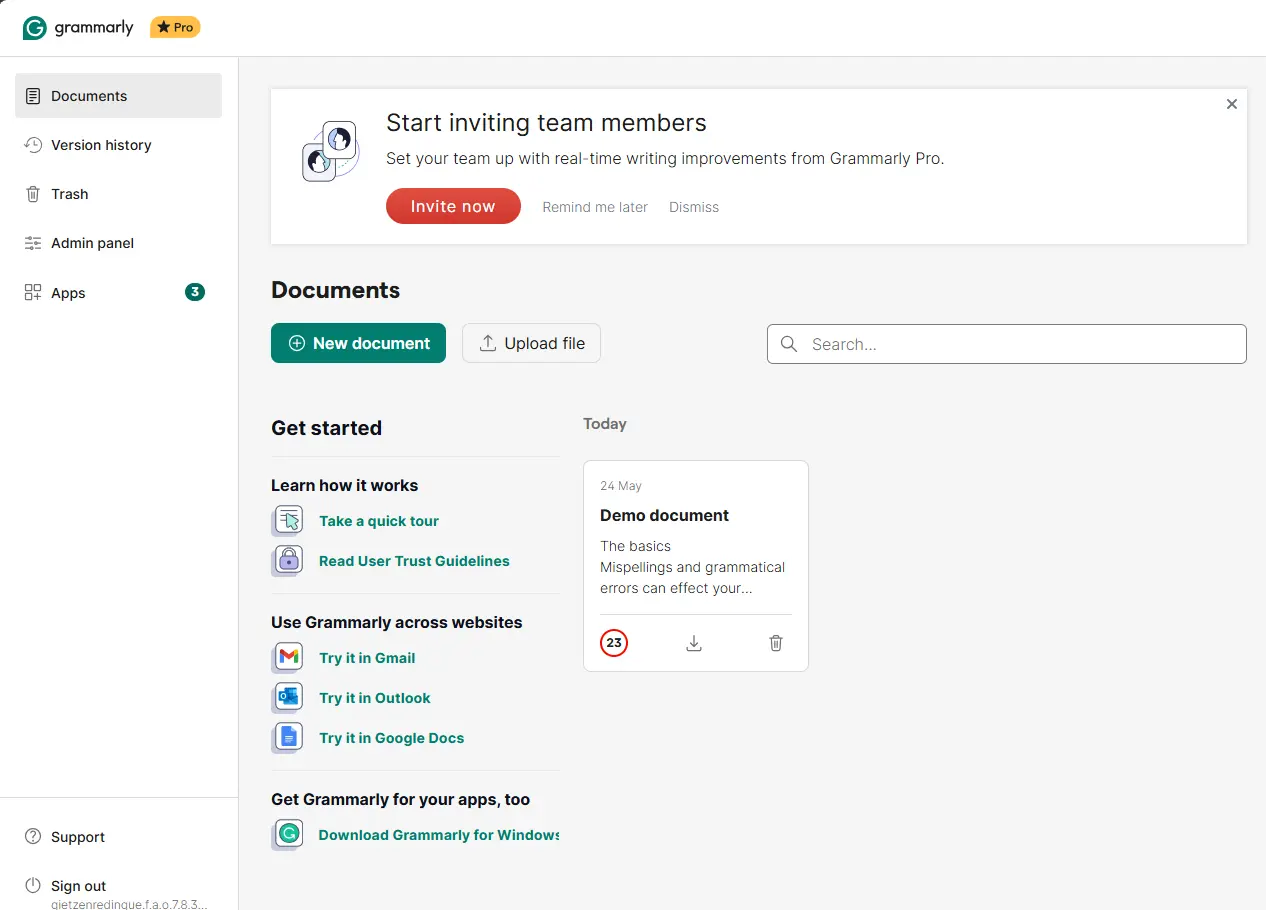
Task: Click the Invite now button
Action: 453,206
